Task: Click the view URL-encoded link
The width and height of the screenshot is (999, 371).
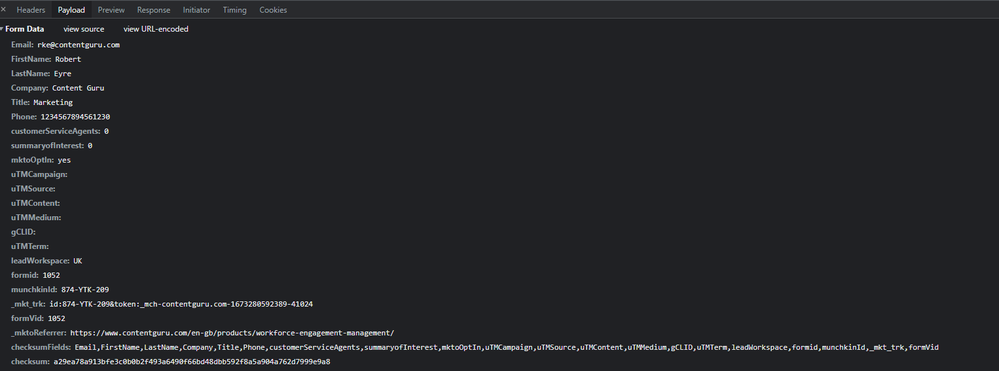Action: pos(156,29)
